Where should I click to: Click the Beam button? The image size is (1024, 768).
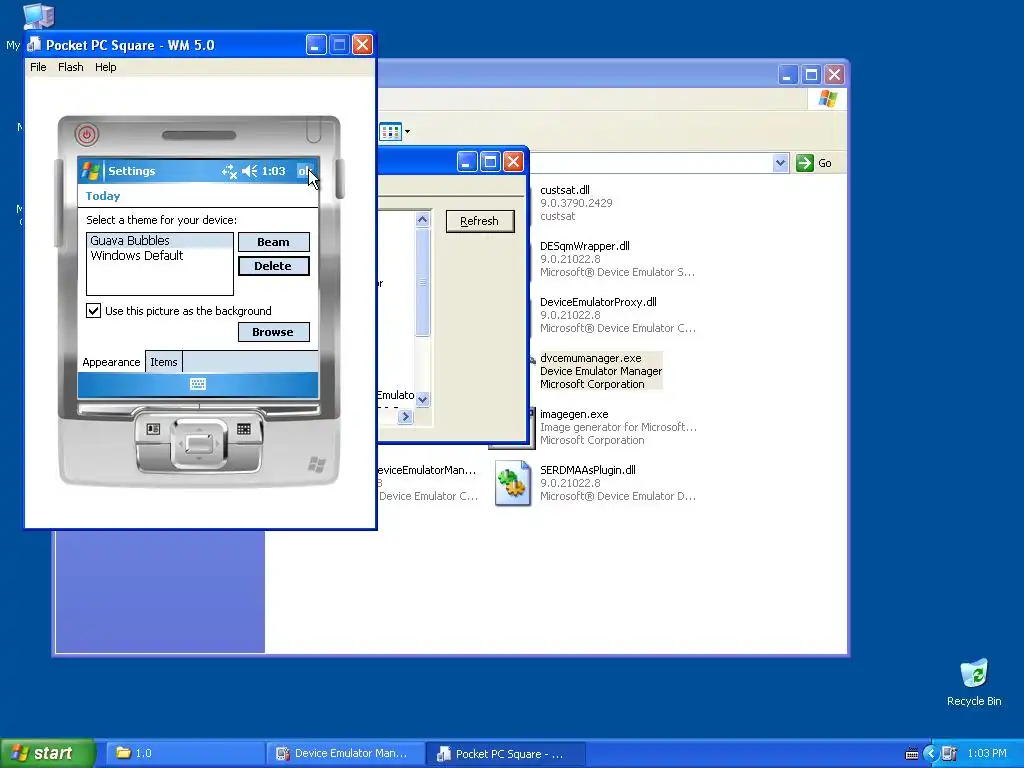[x=274, y=242]
